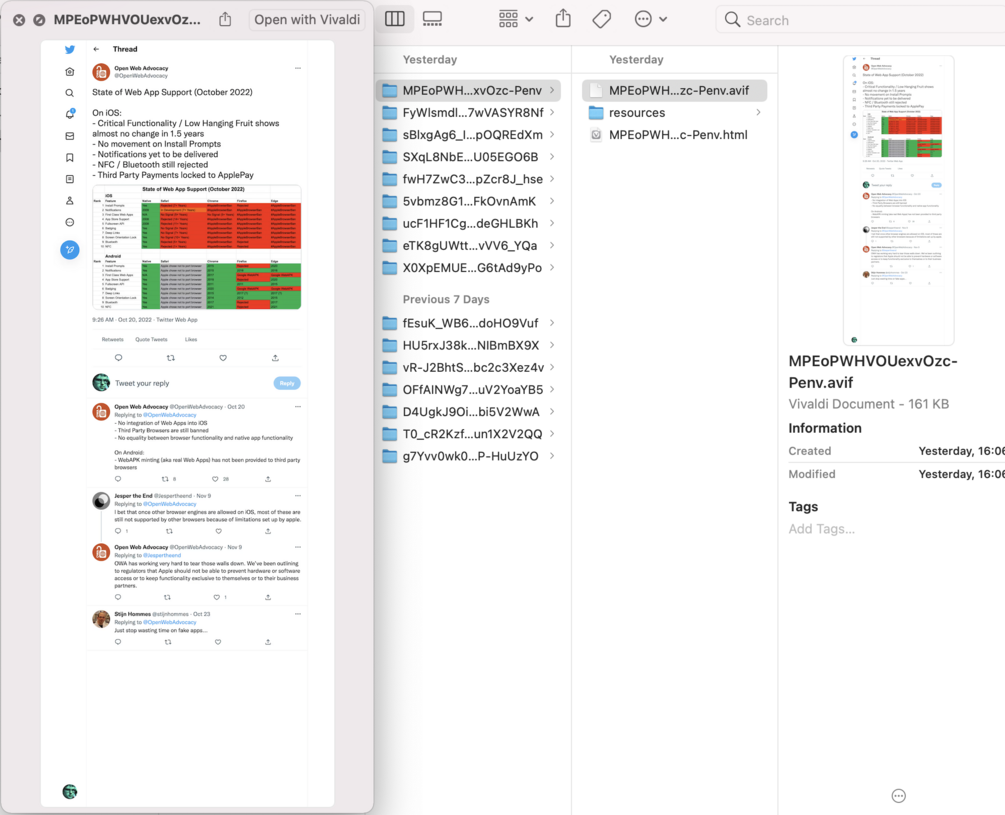Select the HU5rxJ38k...NlBmBX9X folder
The width and height of the screenshot is (1005, 815).
[469, 345]
